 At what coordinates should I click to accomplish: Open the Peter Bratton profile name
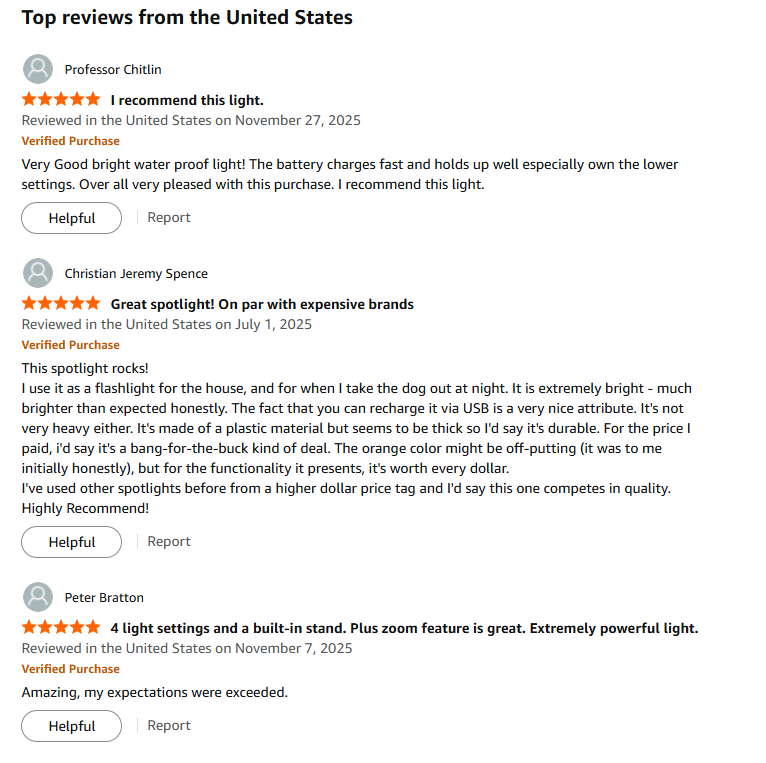point(104,597)
